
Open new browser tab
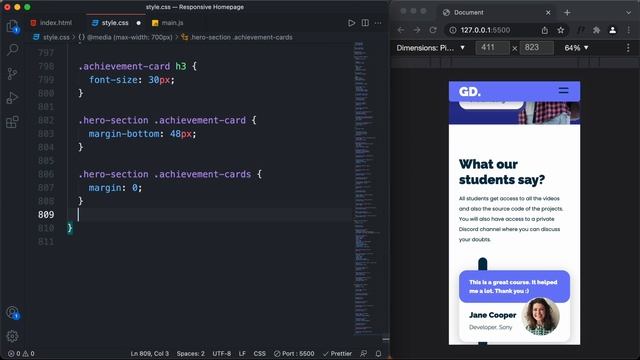(x=567, y=13)
